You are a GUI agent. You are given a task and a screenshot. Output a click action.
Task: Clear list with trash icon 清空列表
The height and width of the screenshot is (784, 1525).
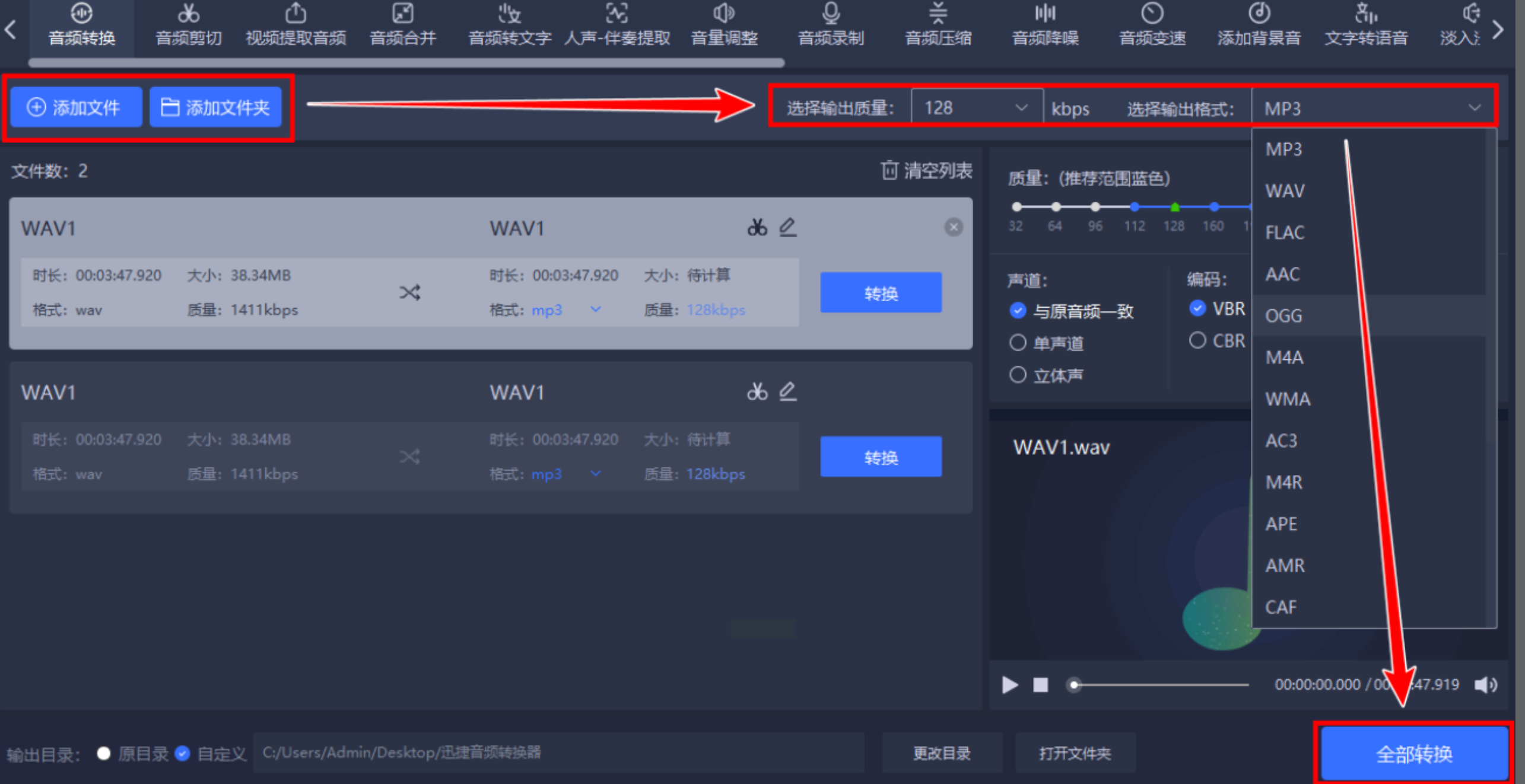pos(926,171)
